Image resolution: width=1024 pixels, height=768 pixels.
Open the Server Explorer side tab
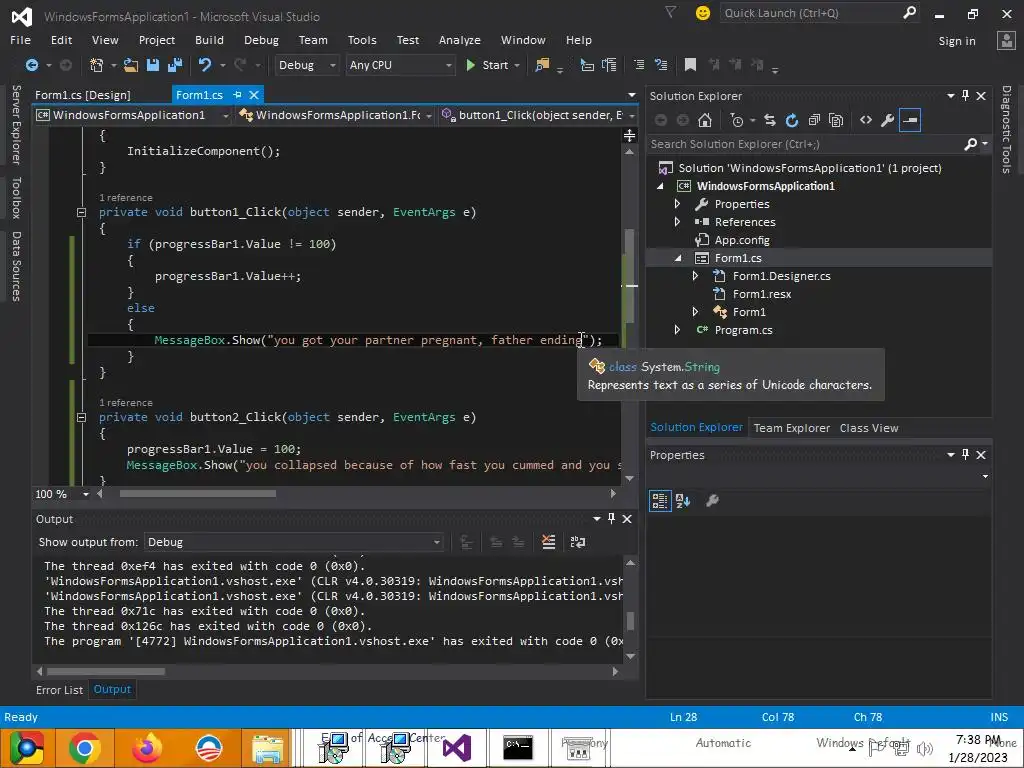click(16, 124)
